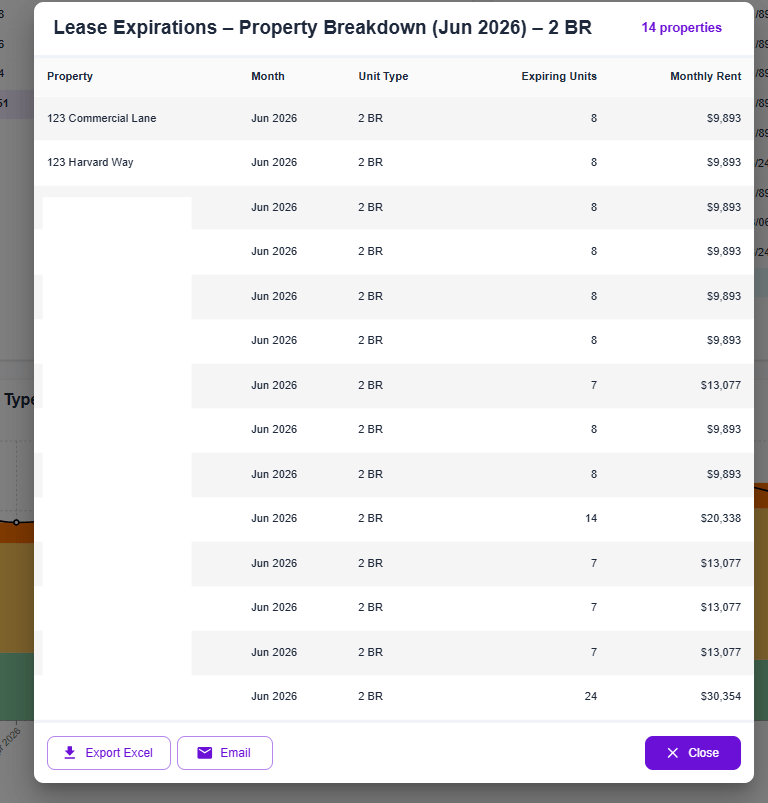768x803 pixels.
Task: Click the cell showing 24 expiring units
Action: pos(590,696)
